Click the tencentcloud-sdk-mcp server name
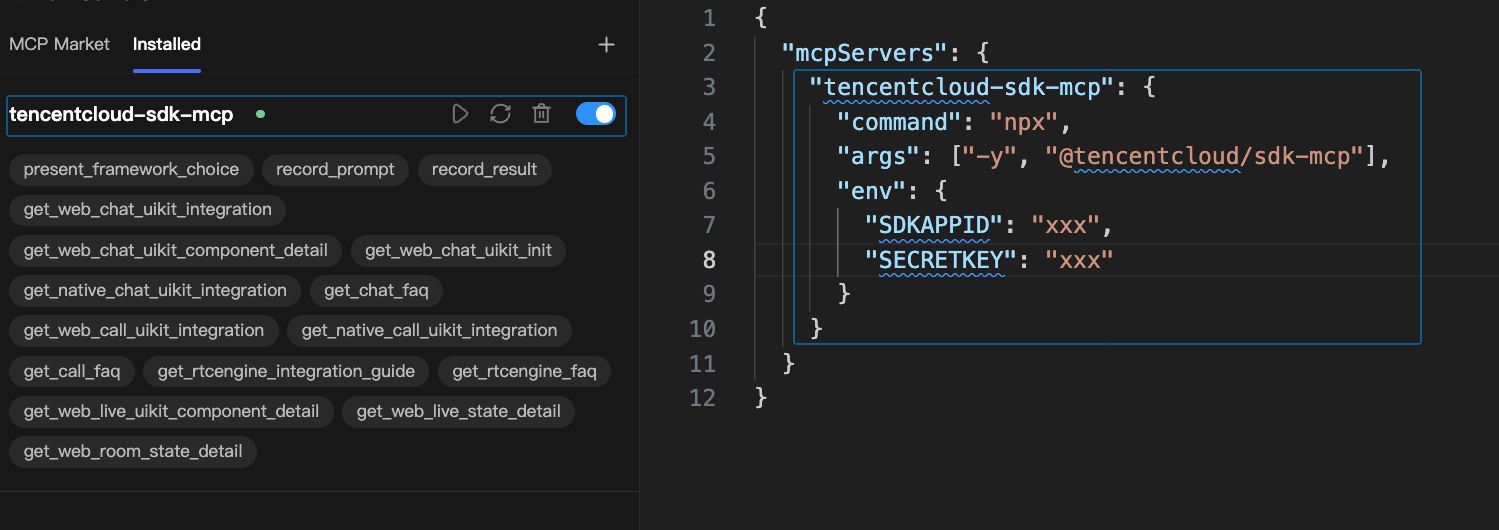The image size is (1499, 530). pos(121,114)
